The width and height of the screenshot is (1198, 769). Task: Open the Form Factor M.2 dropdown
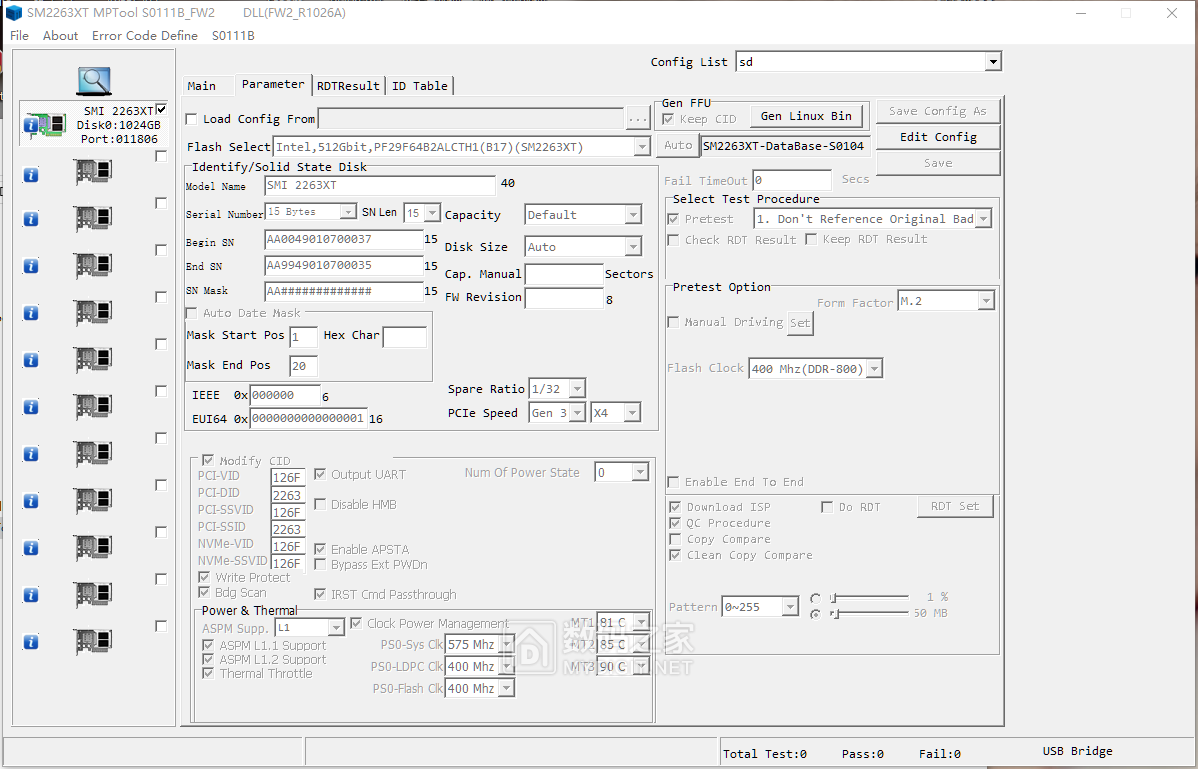[x=986, y=301]
